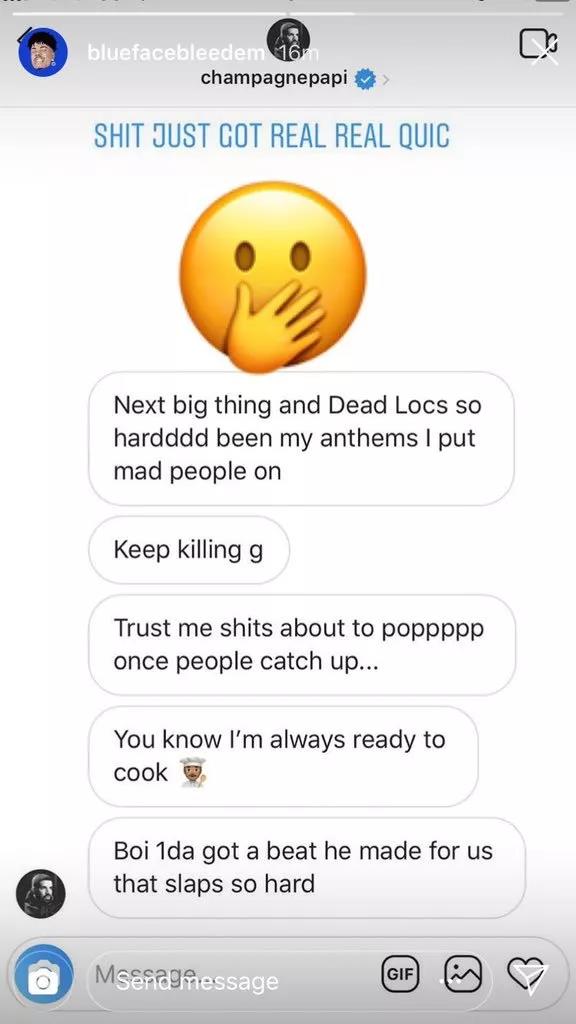
Task: Tap the GIF icon in message bar
Action: [x=400, y=974]
